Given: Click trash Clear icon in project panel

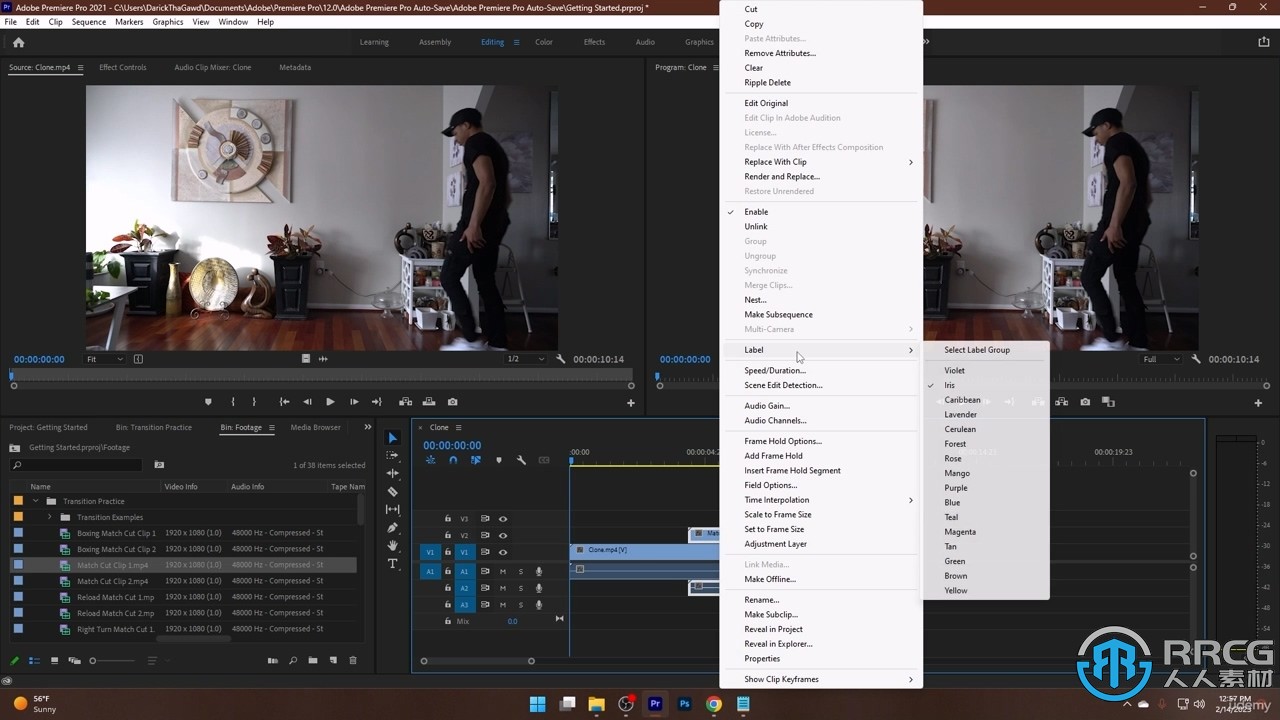Looking at the screenshot, I should [x=352, y=661].
